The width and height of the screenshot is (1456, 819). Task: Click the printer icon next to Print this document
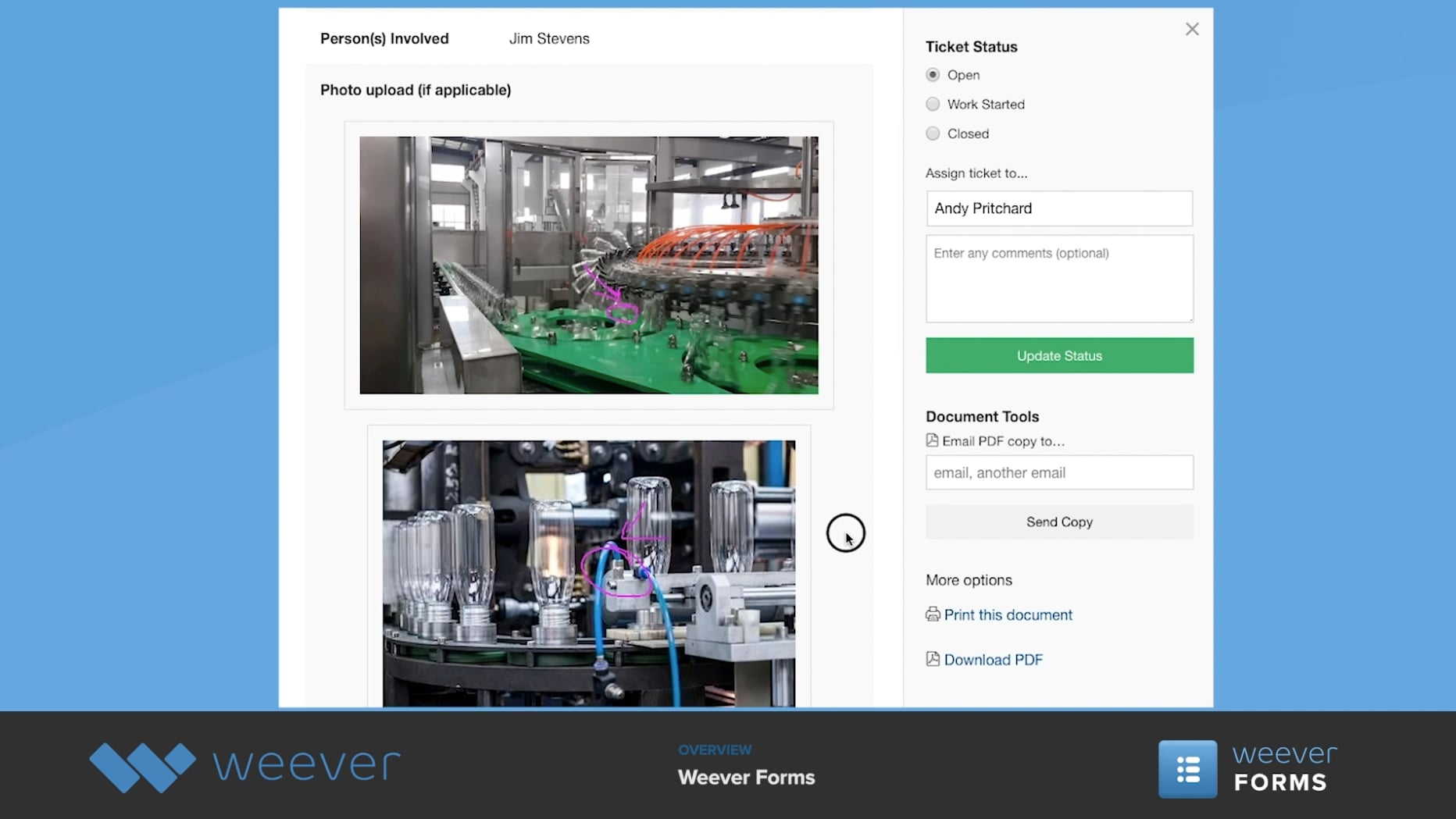point(932,614)
